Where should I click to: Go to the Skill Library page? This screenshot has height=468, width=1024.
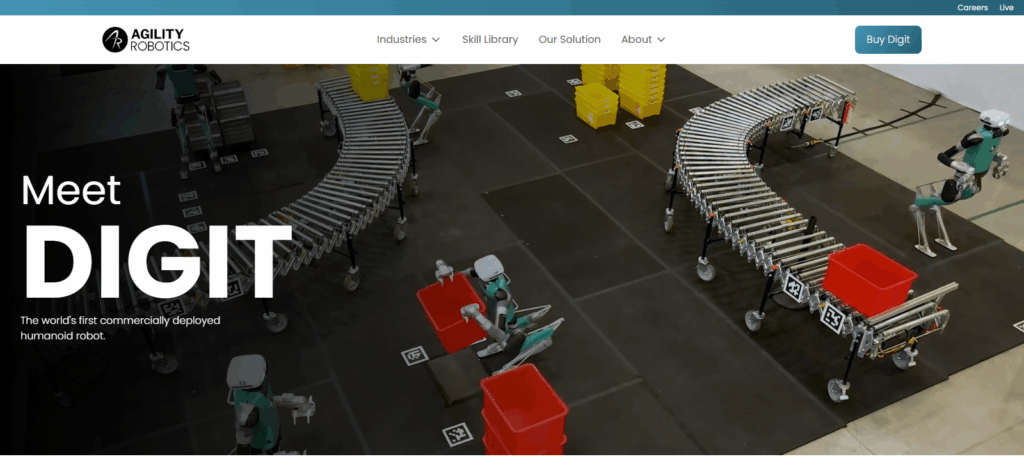490,40
